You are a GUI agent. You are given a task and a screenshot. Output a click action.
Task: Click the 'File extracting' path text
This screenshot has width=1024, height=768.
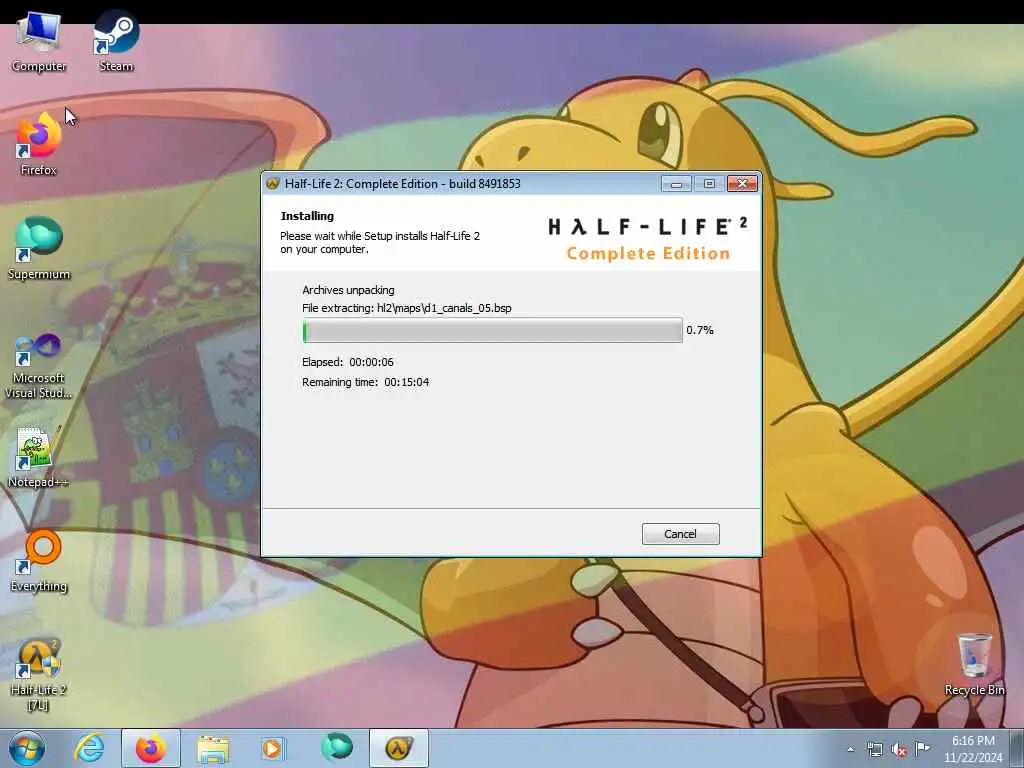(x=407, y=308)
